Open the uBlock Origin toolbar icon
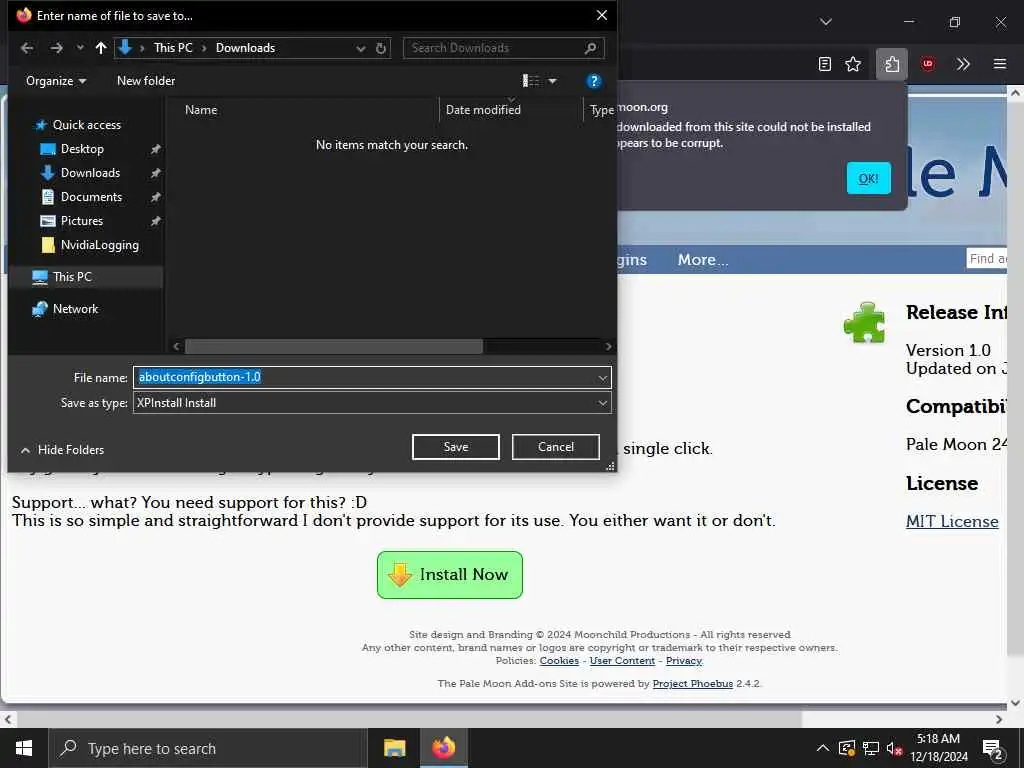Screen dimensions: 1024x768 tap(928, 64)
